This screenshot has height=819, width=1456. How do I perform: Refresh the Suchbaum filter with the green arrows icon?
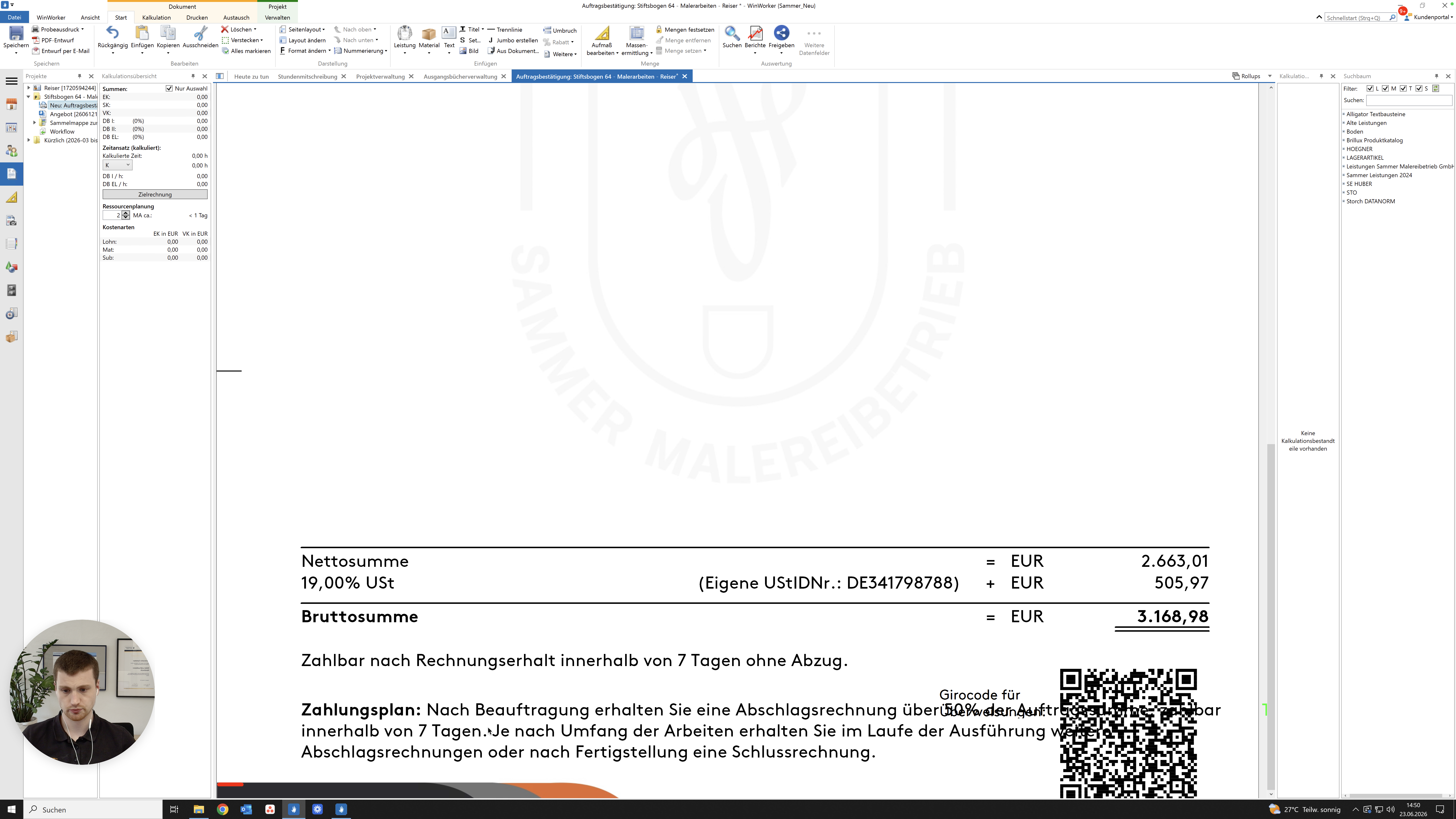(1436, 88)
